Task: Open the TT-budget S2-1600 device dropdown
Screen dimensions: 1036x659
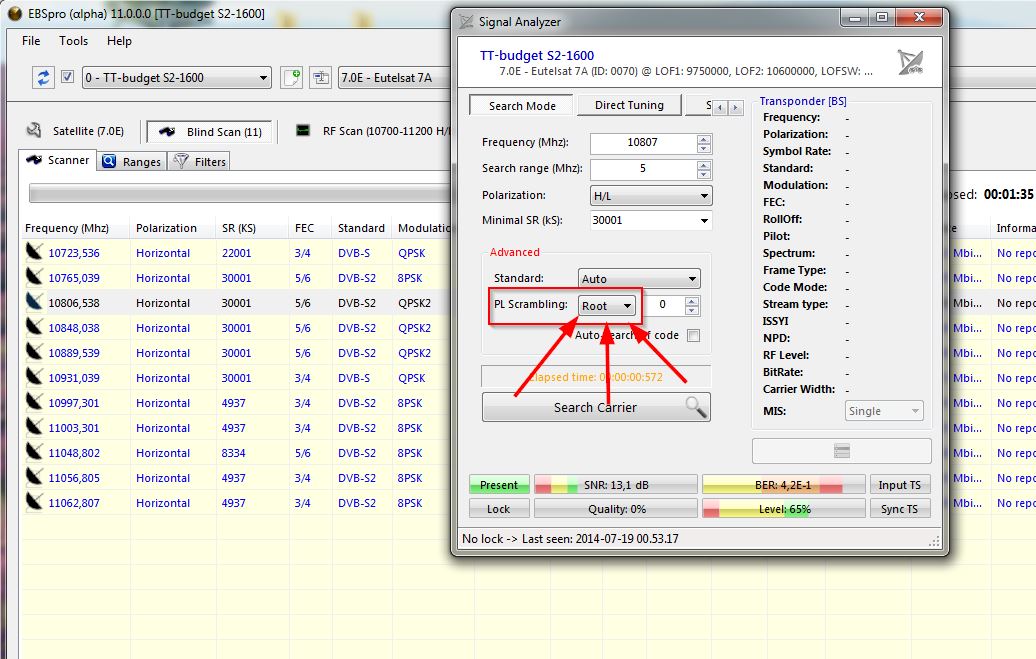Action: (177, 77)
